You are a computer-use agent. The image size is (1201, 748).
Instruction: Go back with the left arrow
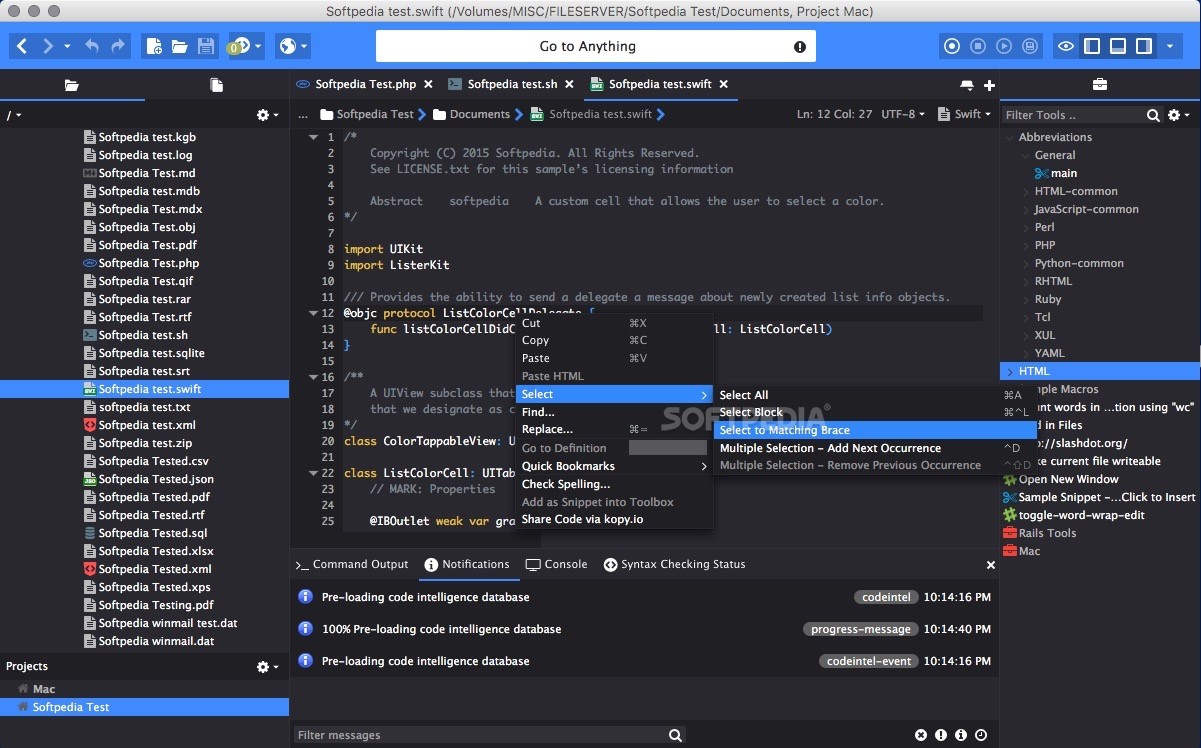point(22,46)
